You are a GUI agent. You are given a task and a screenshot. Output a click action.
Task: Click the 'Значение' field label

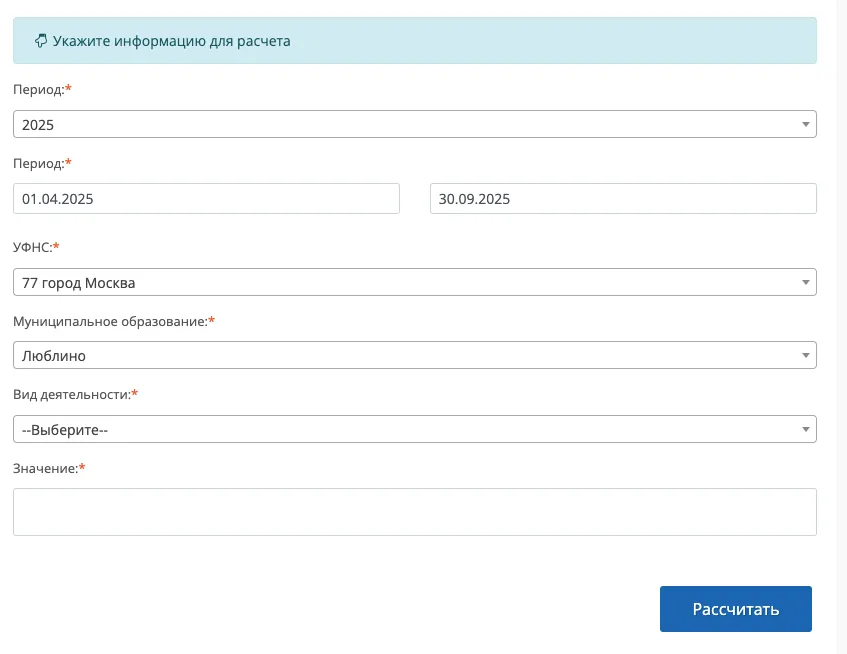click(45, 468)
